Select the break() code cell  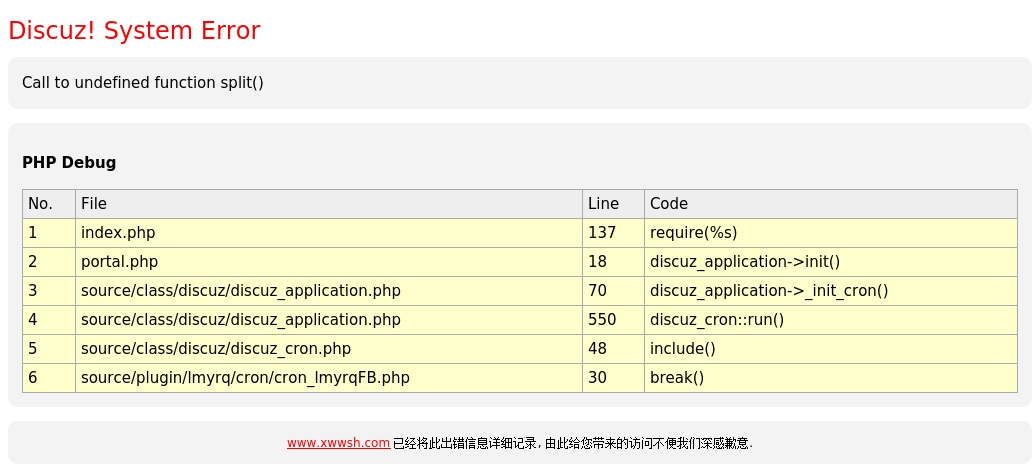(831, 378)
